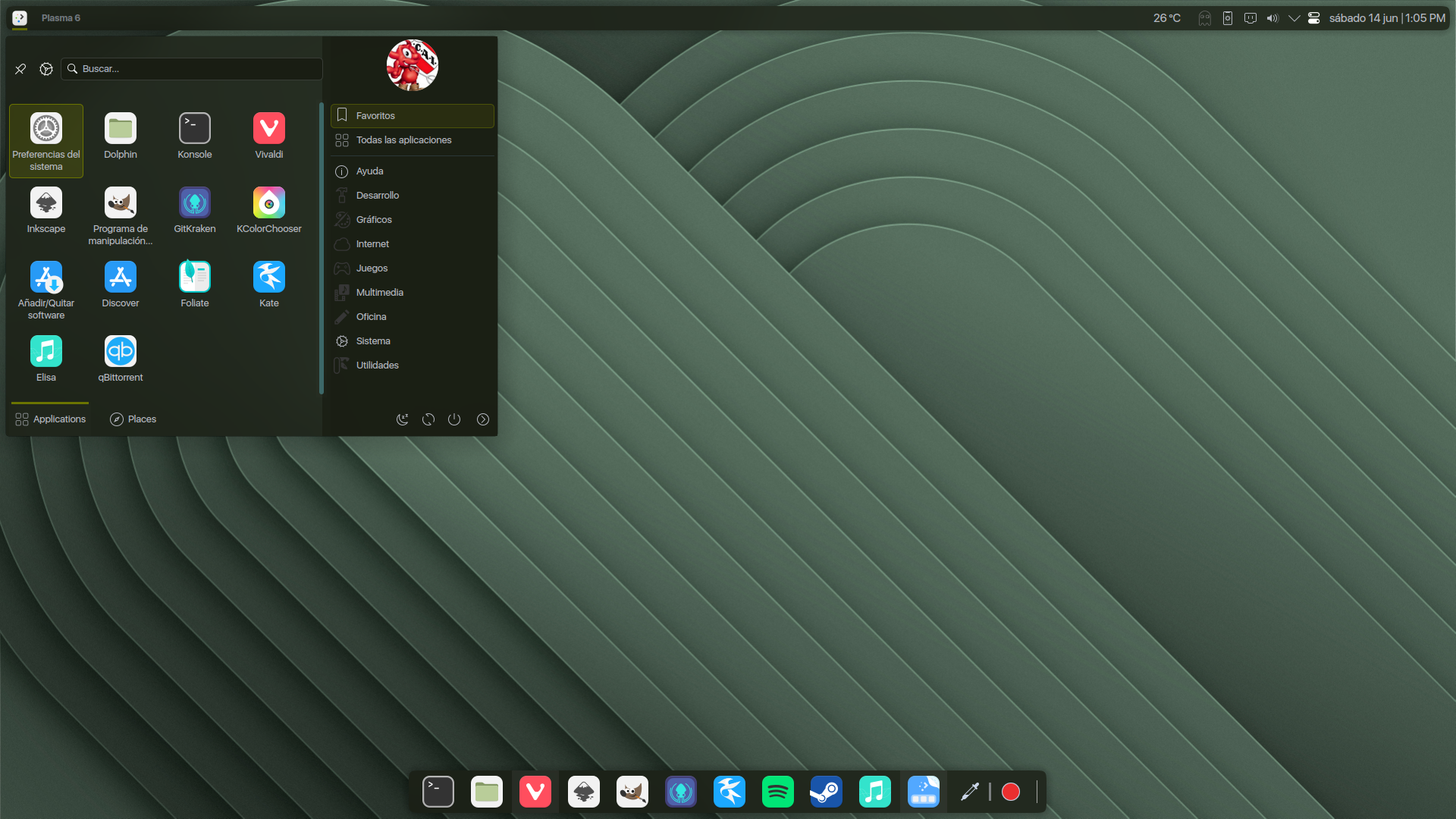Click the 26 °C weather widget
1456x819 pixels.
coord(1167,18)
